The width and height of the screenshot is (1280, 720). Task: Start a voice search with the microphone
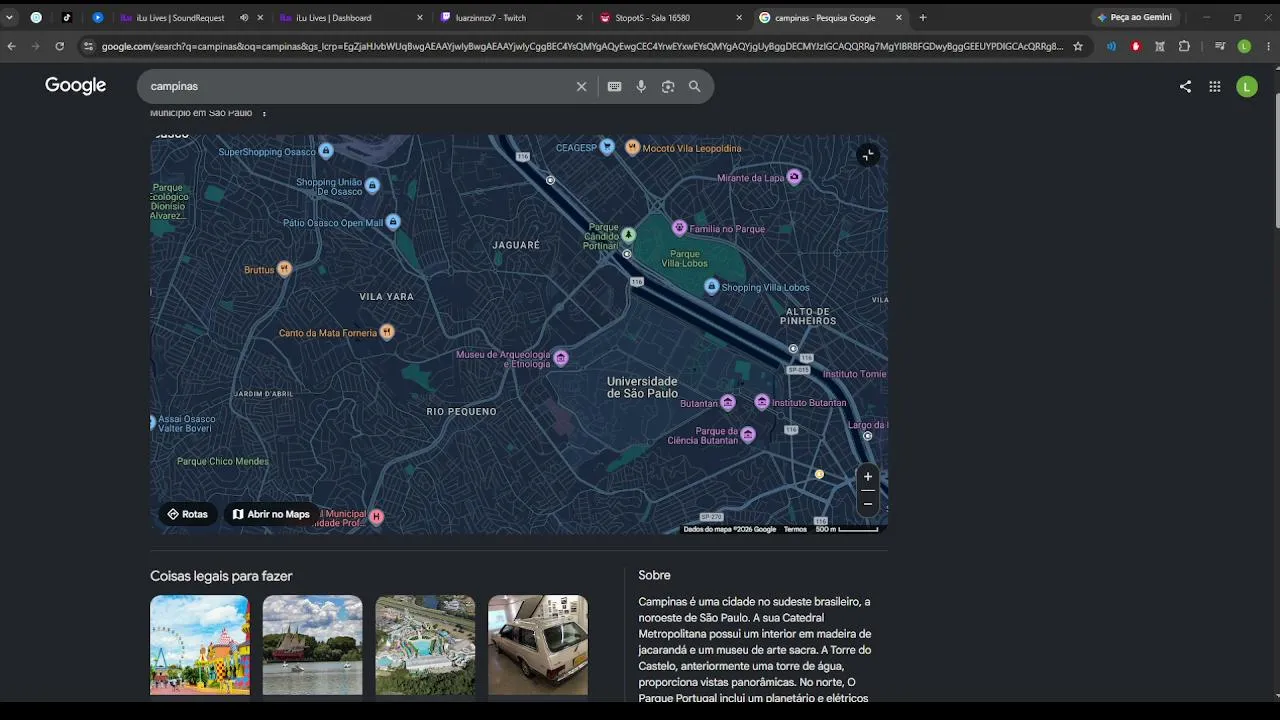pos(641,87)
